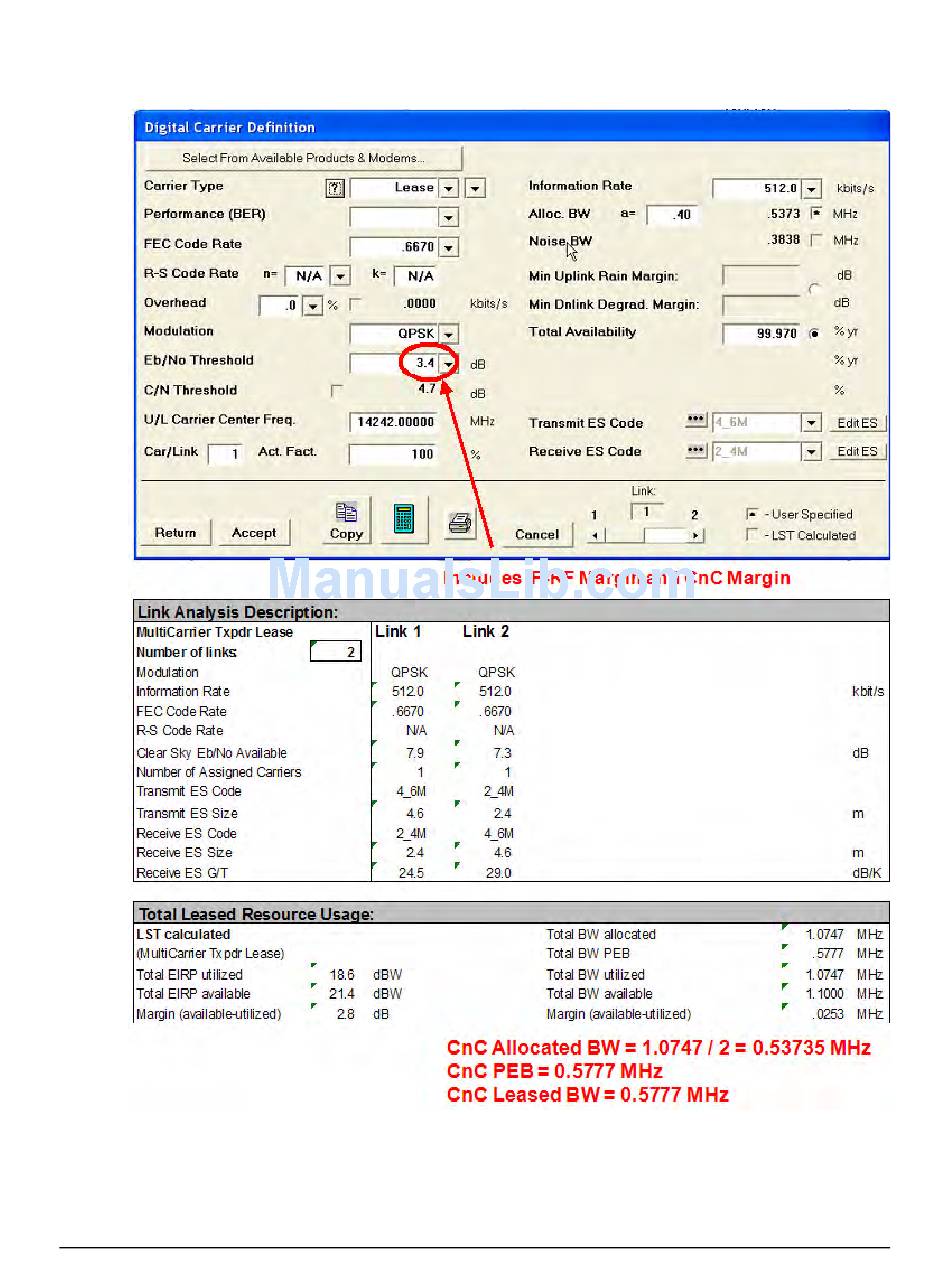Click the R-S Code Rate k= field
The image size is (950, 1267).
coord(417,276)
